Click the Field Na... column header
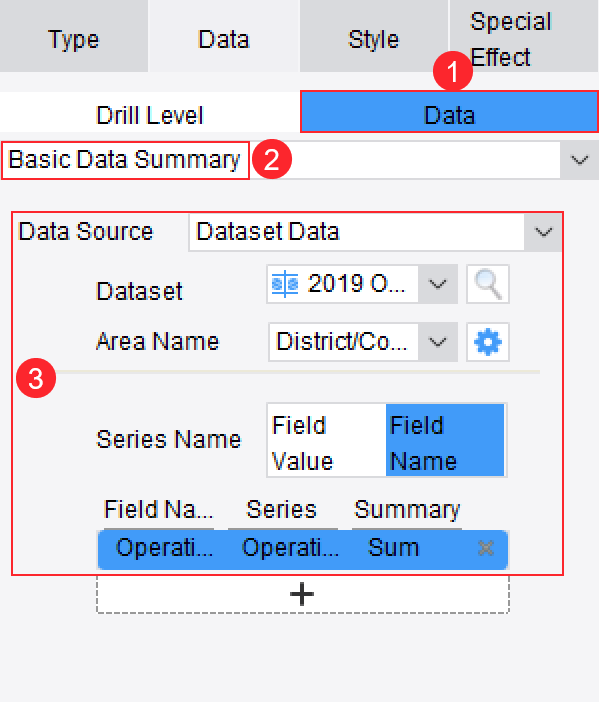Screen dimensions: 599x702 coord(158,509)
